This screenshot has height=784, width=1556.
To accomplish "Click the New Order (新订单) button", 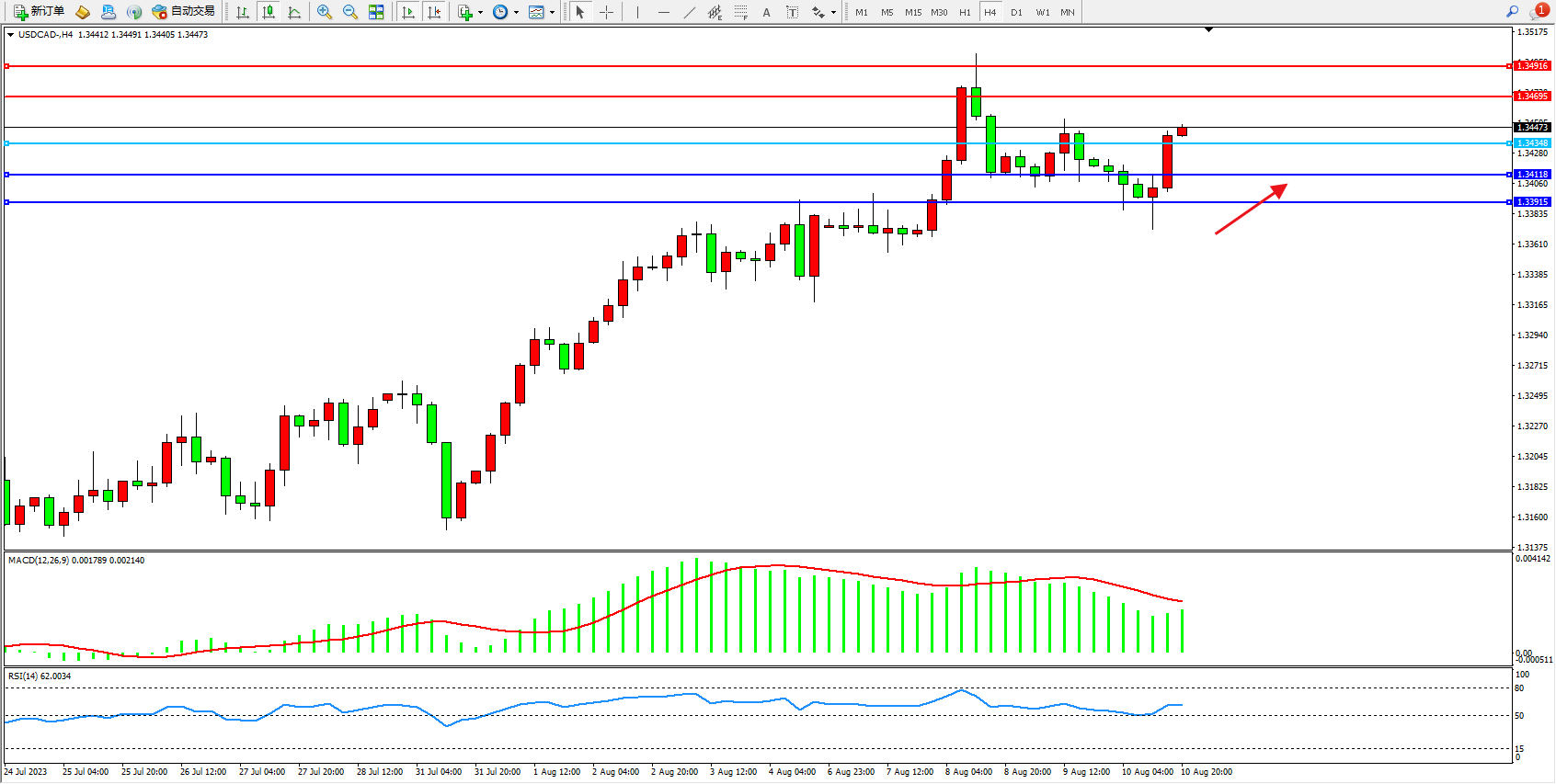I will [39, 12].
